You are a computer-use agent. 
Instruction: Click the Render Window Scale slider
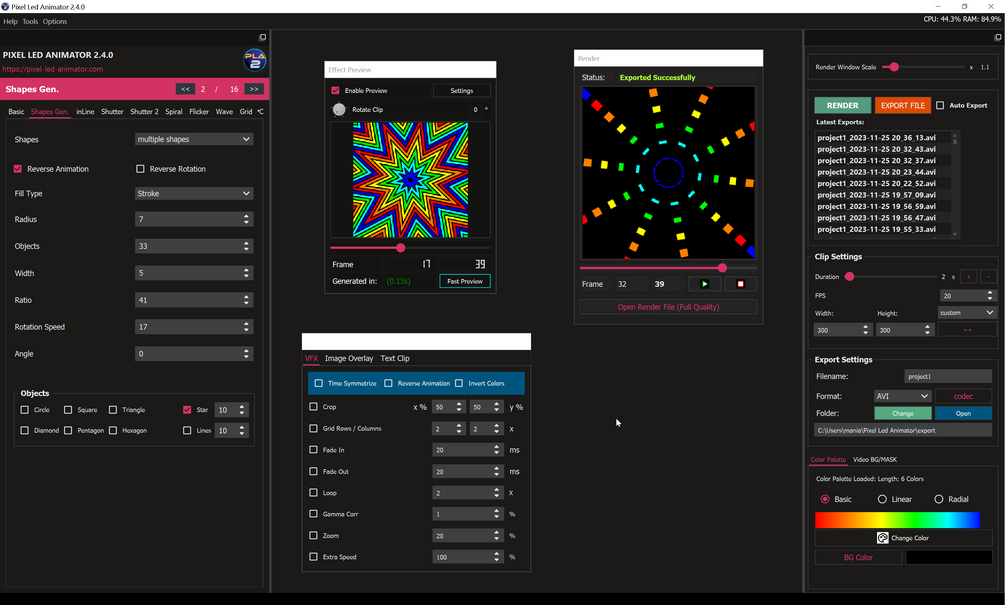coord(923,67)
